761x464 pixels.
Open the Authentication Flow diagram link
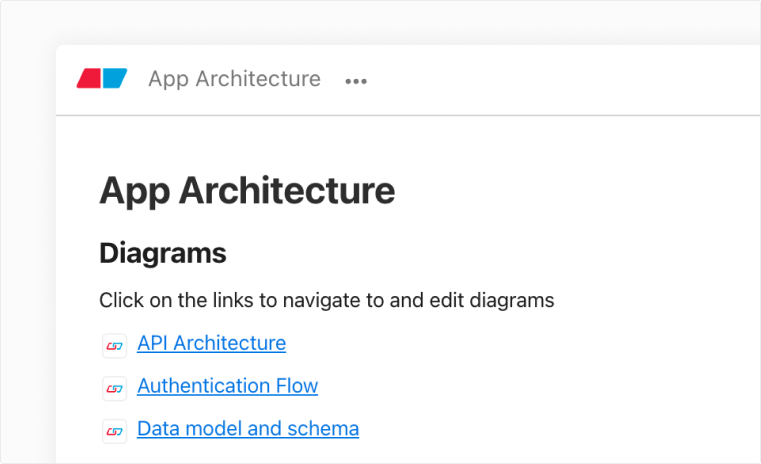[227, 386]
